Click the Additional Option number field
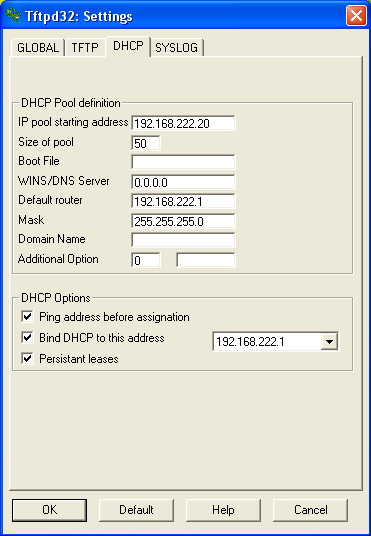The height and width of the screenshot is (536, 371). (146, 260)
